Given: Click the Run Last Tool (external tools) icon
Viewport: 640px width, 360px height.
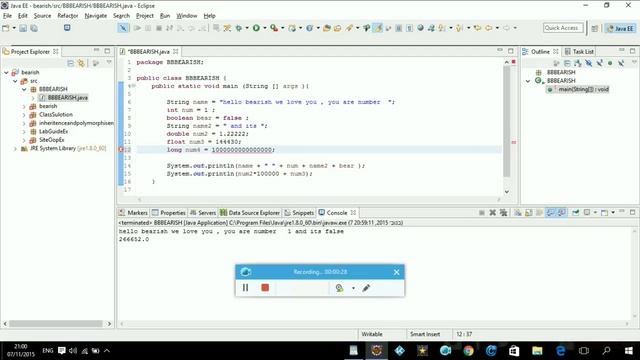Looking at the screenshot, I should coord(274,28).
